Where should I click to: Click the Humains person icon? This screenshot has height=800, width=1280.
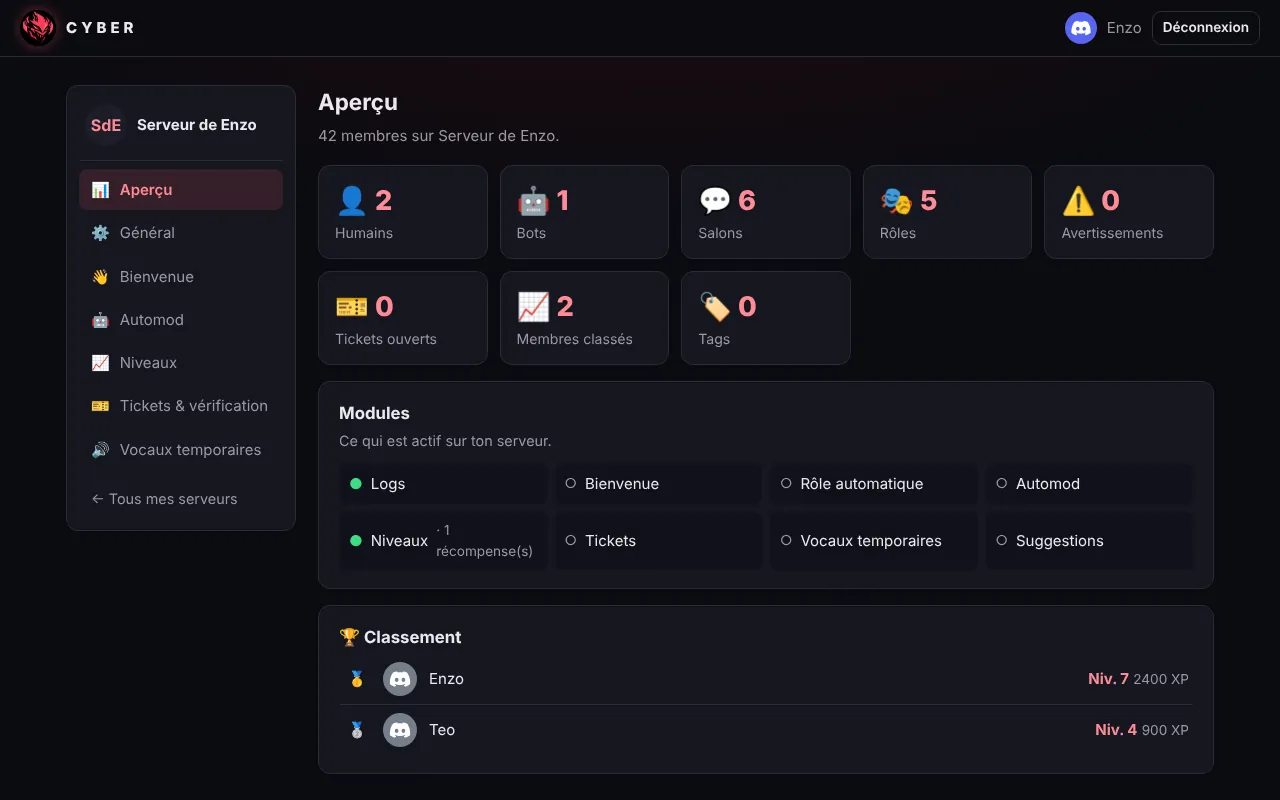(352, 201)
